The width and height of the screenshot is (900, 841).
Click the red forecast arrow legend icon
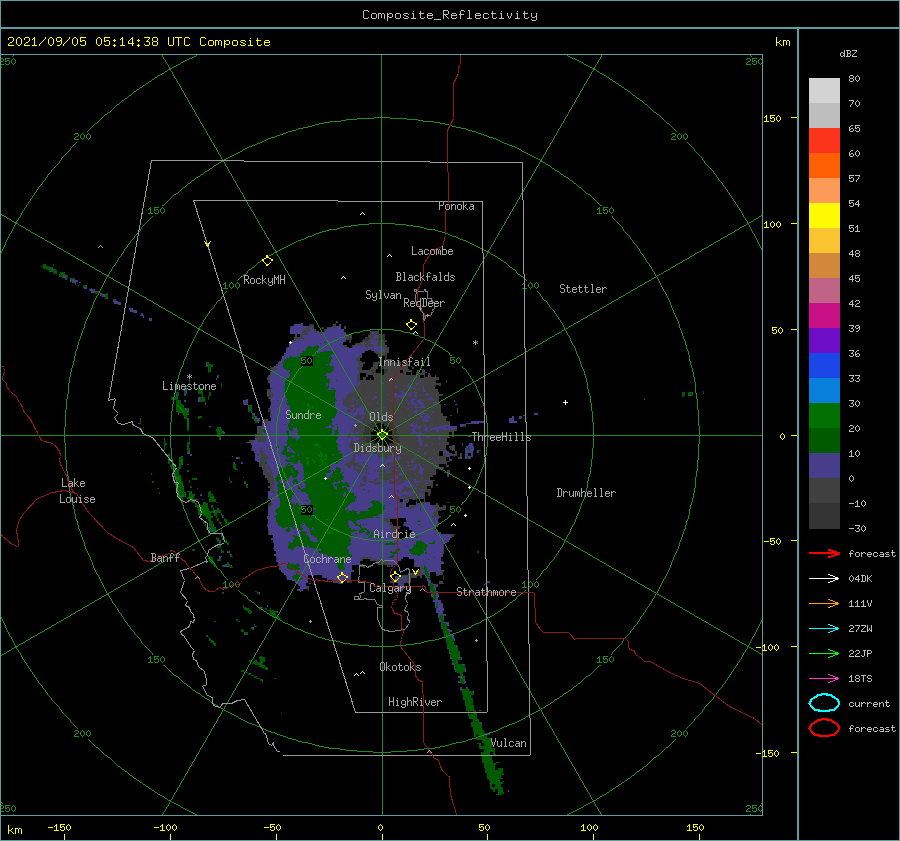(x=824, y=553)
